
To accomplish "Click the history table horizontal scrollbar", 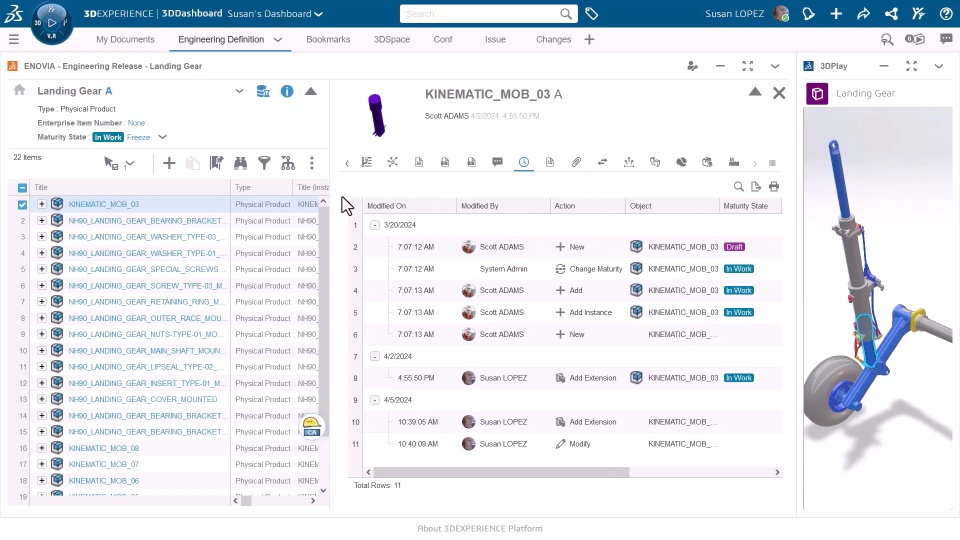I will tap(501, 472).
